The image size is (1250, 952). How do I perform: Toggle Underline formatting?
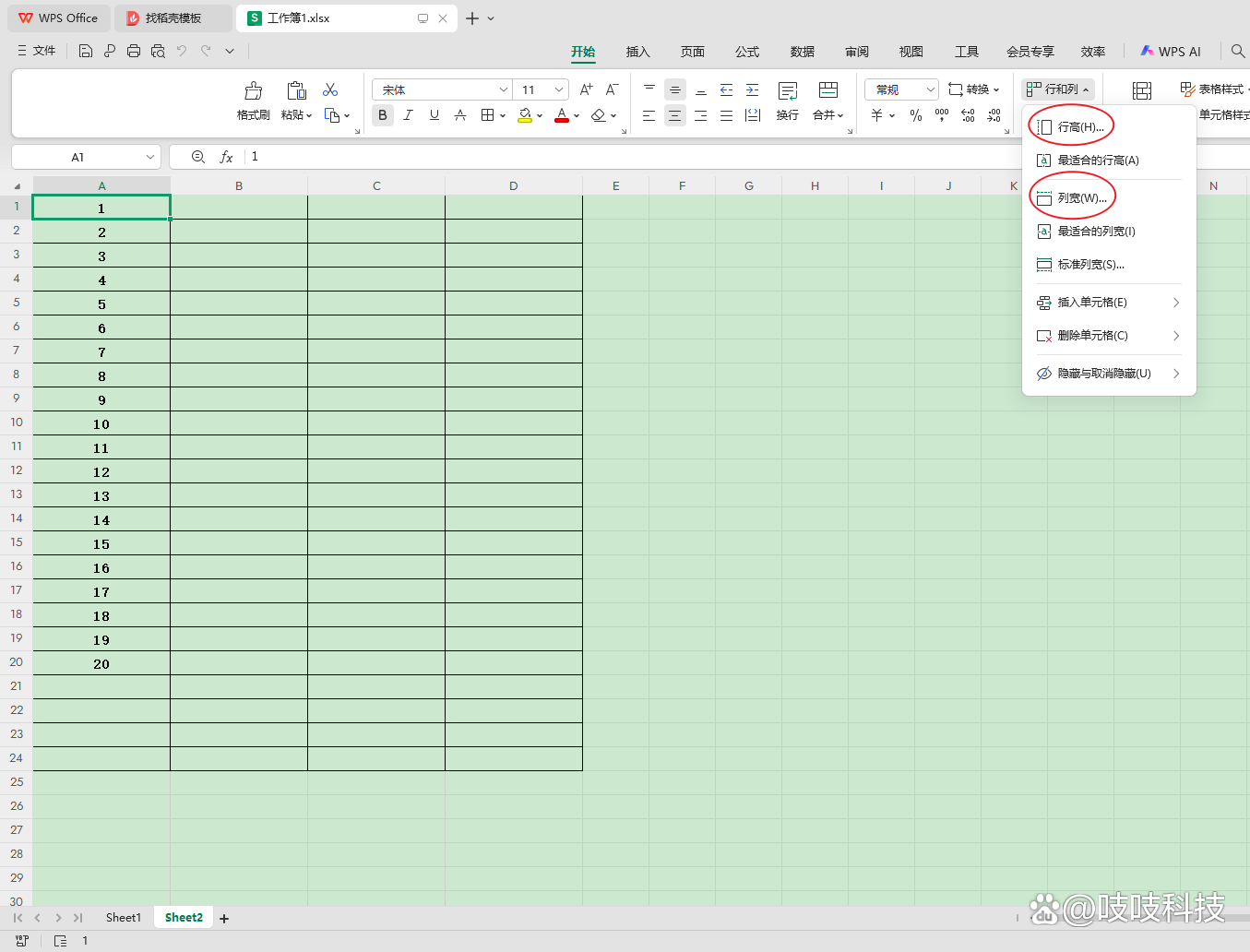point(434,115)
